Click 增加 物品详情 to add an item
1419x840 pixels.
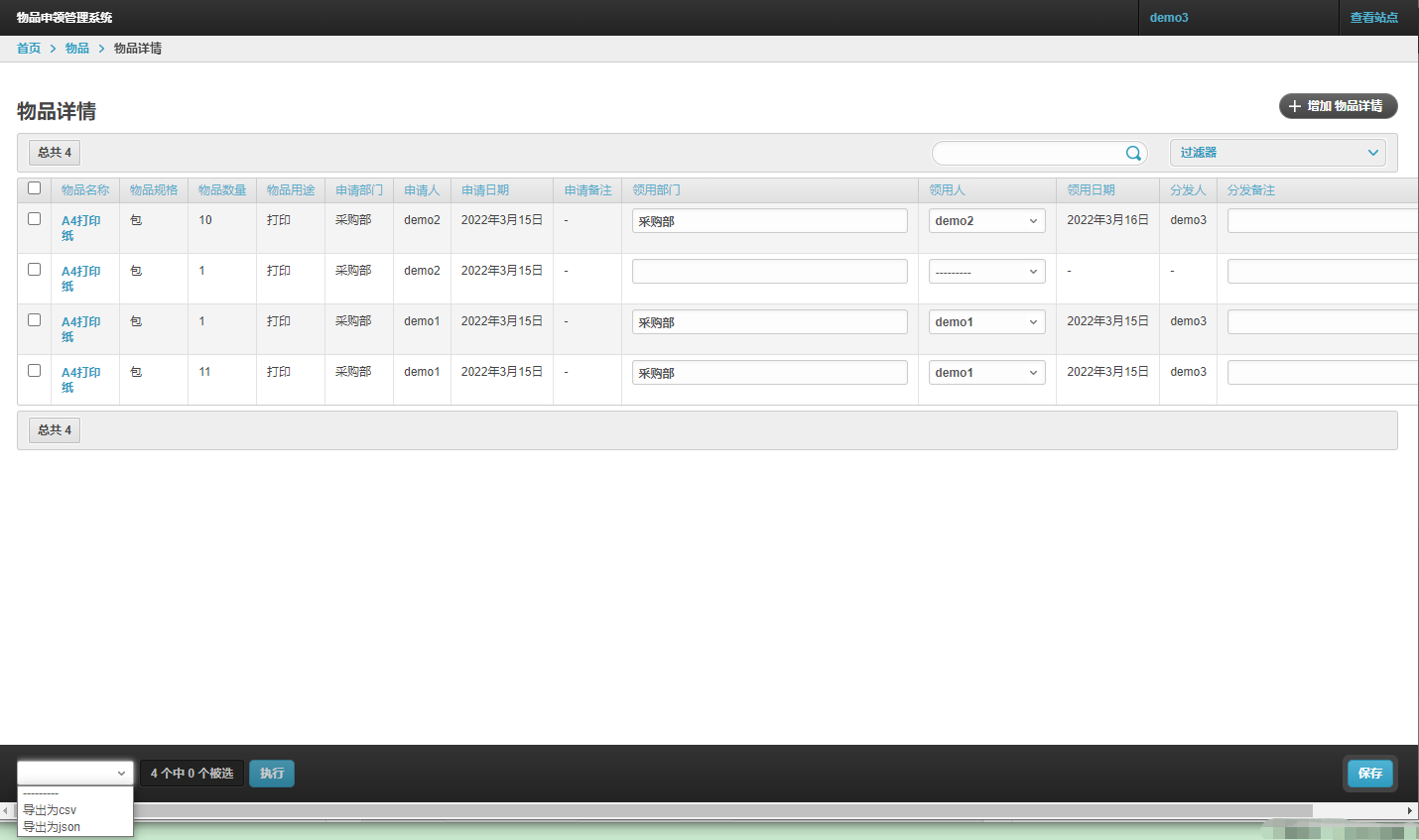coord(1338,106)
